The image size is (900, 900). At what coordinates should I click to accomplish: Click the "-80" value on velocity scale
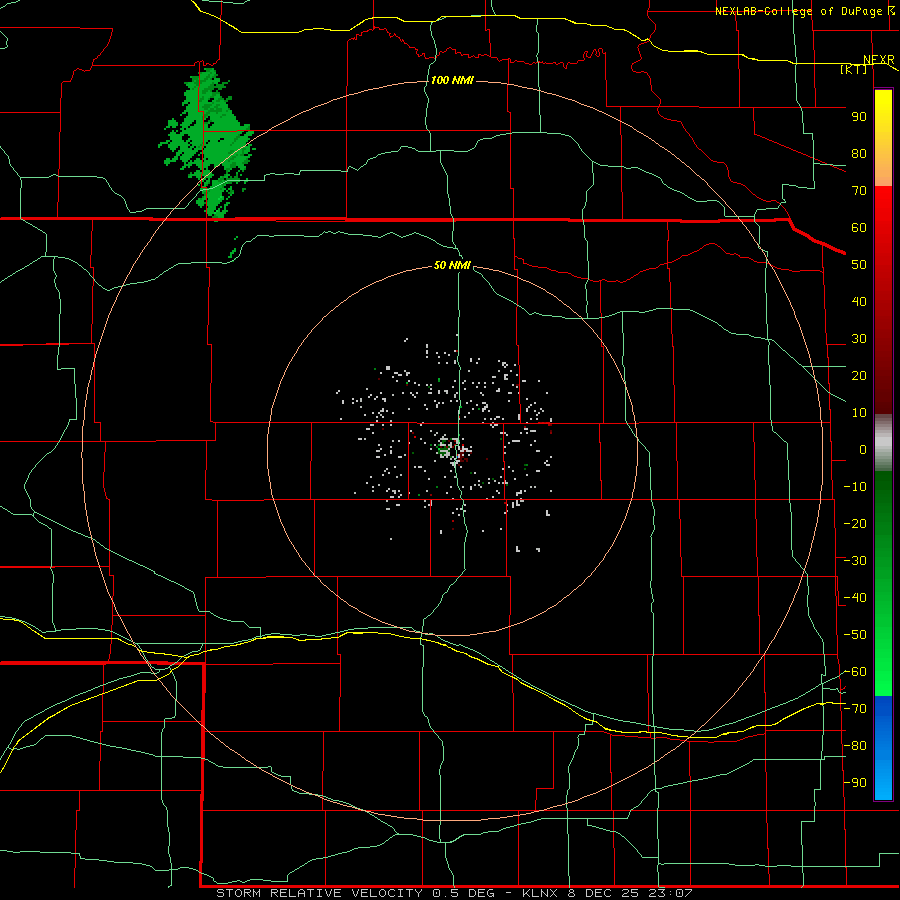(855, 746)
